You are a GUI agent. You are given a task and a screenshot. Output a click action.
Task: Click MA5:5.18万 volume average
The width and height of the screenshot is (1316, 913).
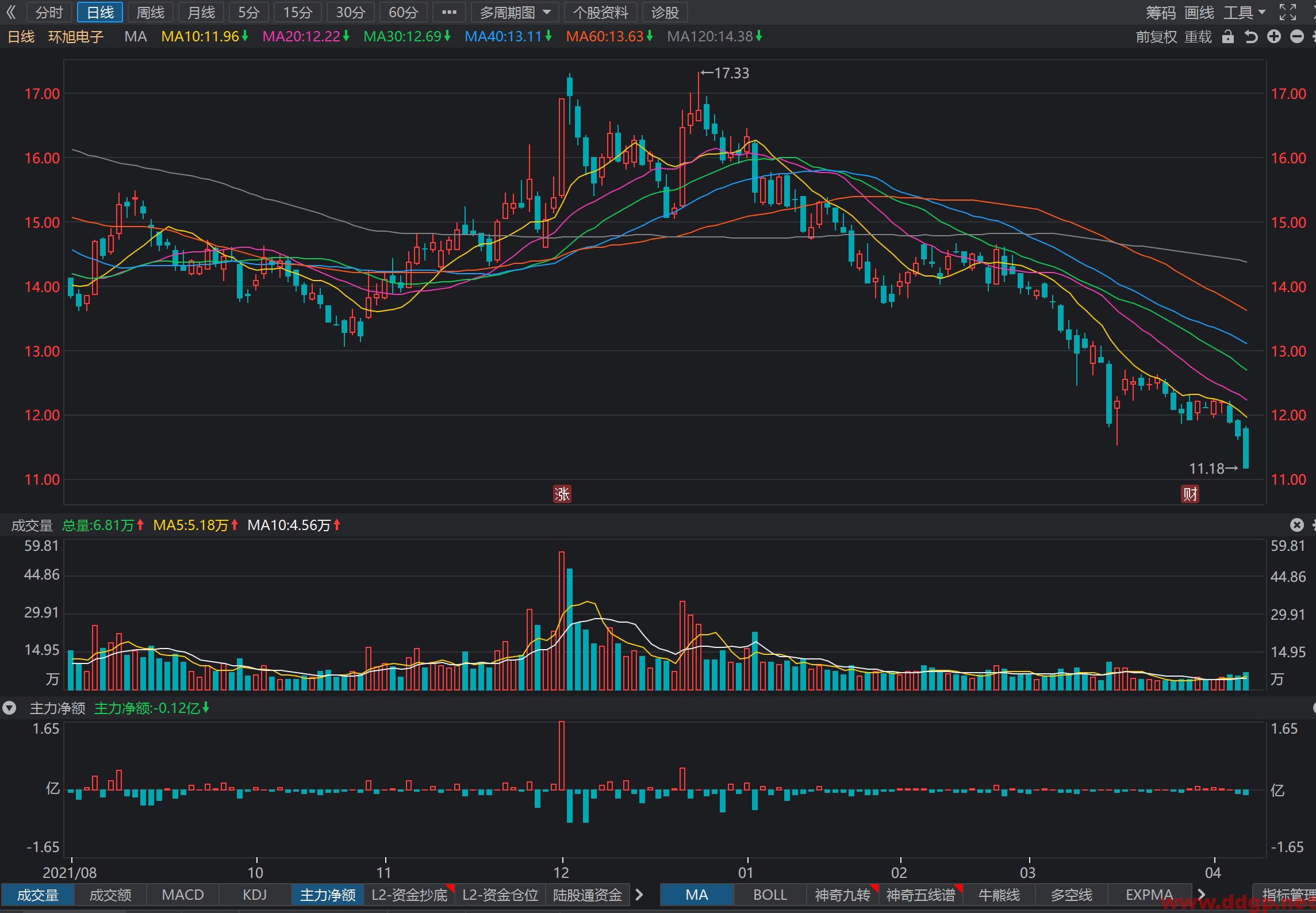coord(195,525)
